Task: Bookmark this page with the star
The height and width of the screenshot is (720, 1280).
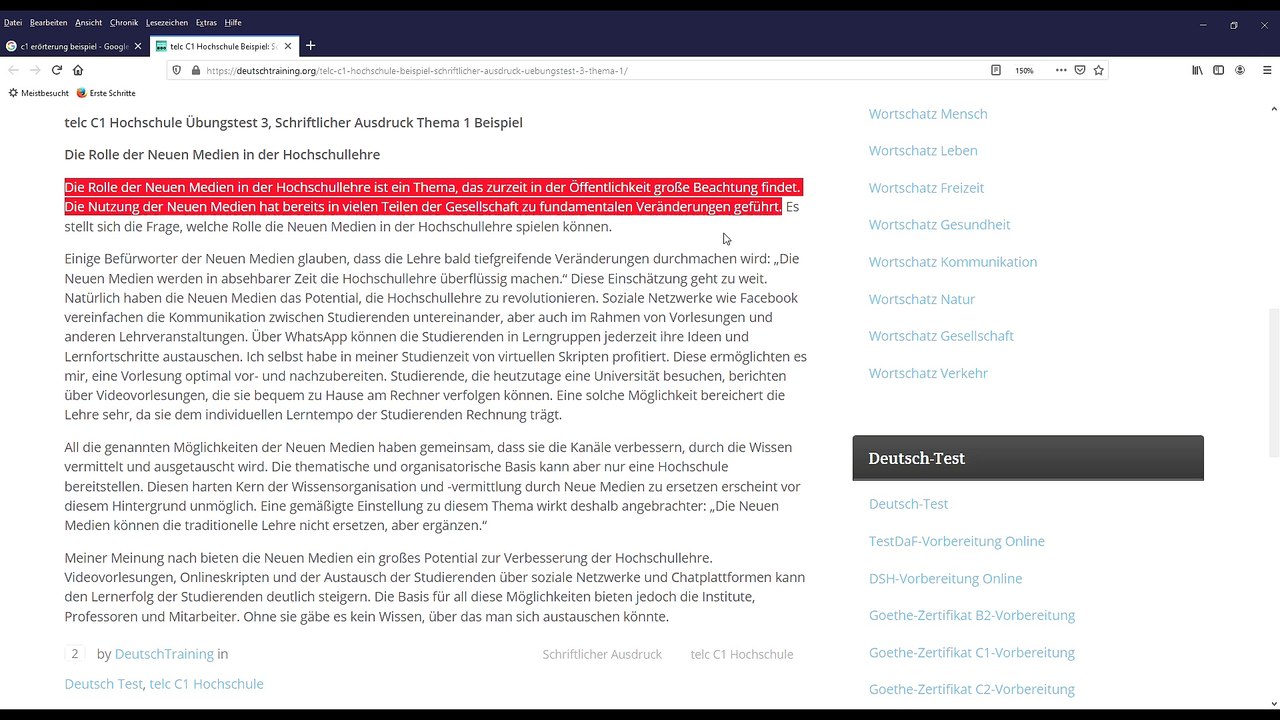Action: [1099, 70]
